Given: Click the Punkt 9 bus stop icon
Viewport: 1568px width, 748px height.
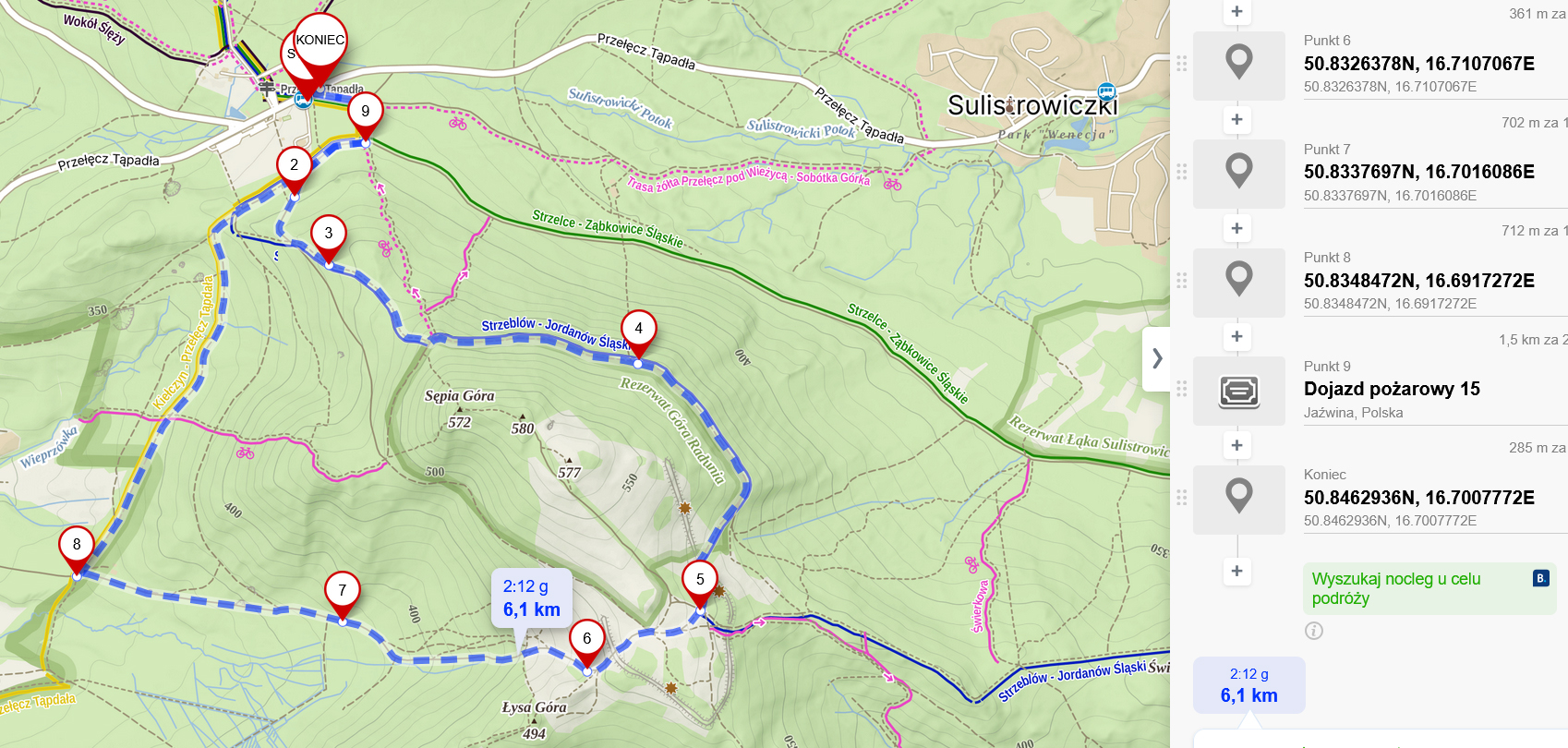Looking at the screenshot, I should click(1238, 391).
